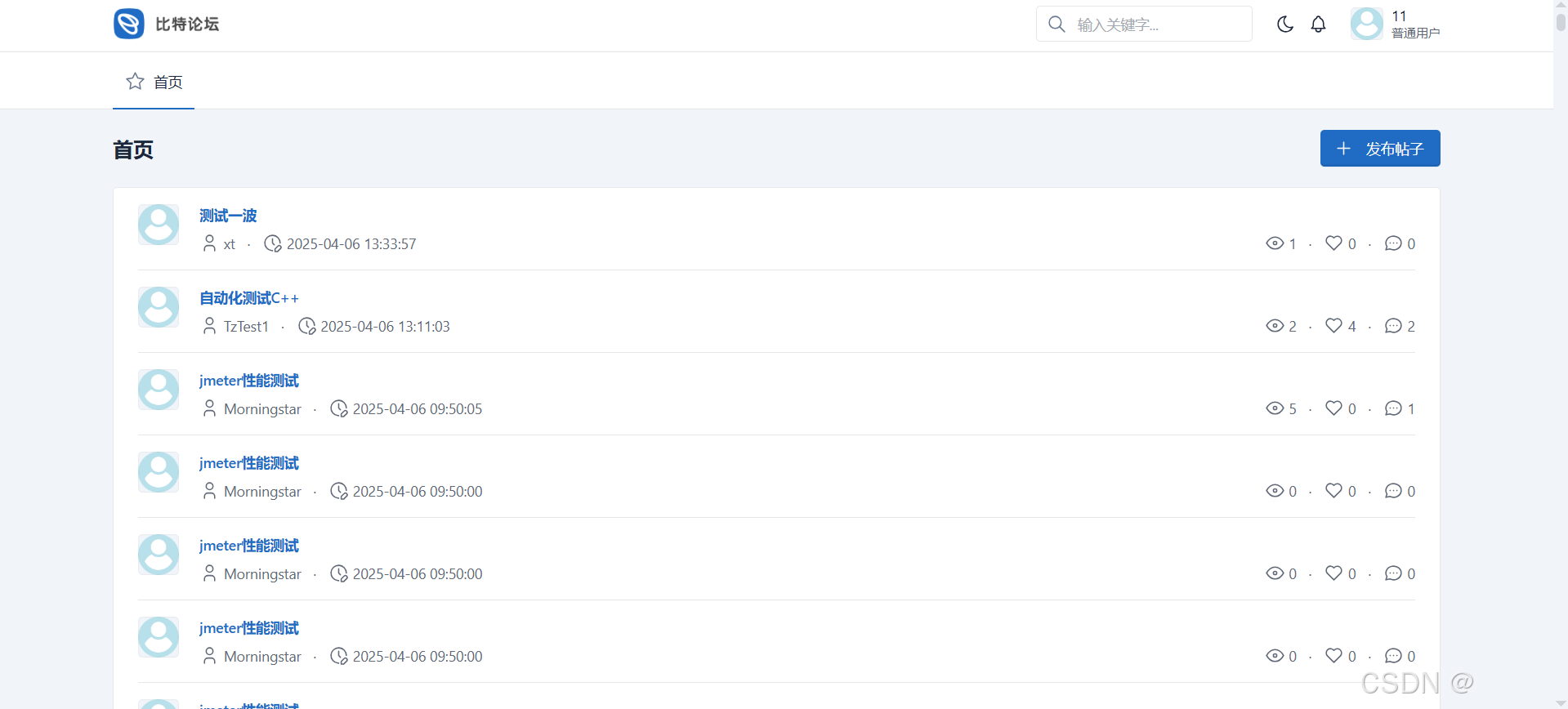Click the clock icon beside 2025-04-06 13:33:57
Viewport: 1568px width, 709px height.
pos(273,243)
